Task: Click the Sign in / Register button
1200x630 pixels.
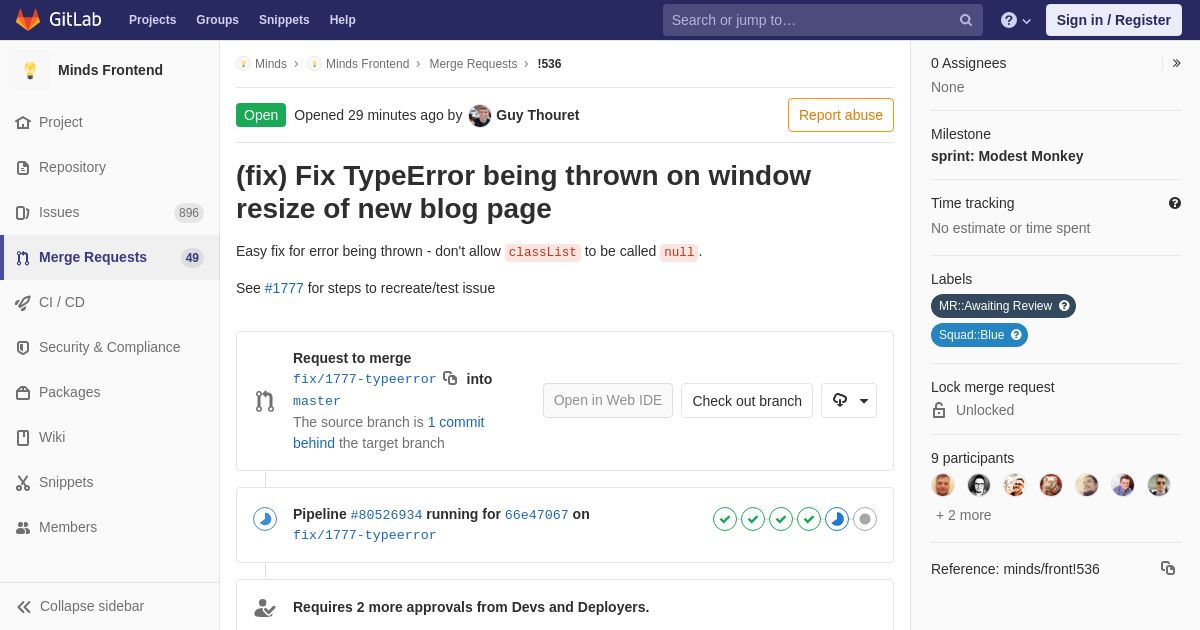Action: [x=1114, y=20]
